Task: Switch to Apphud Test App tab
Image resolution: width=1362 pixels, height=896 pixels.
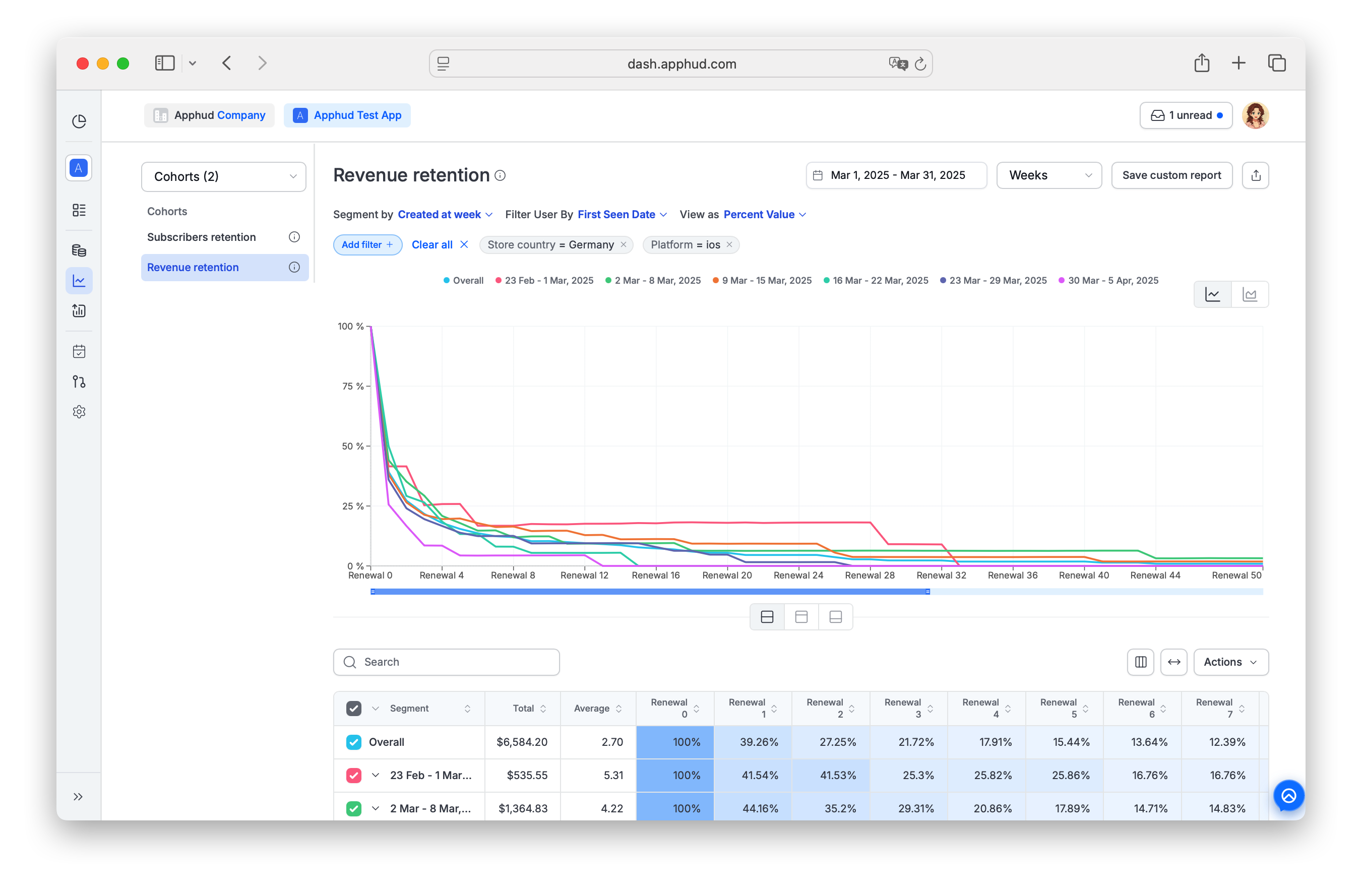Action: 347,115
